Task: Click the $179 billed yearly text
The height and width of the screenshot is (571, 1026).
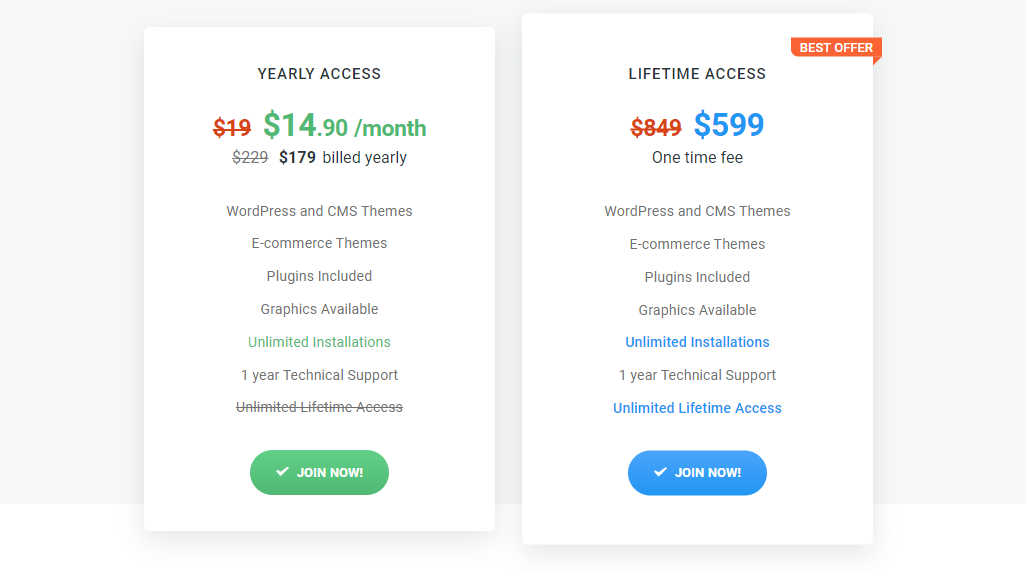Action: [x=343, y=158]
